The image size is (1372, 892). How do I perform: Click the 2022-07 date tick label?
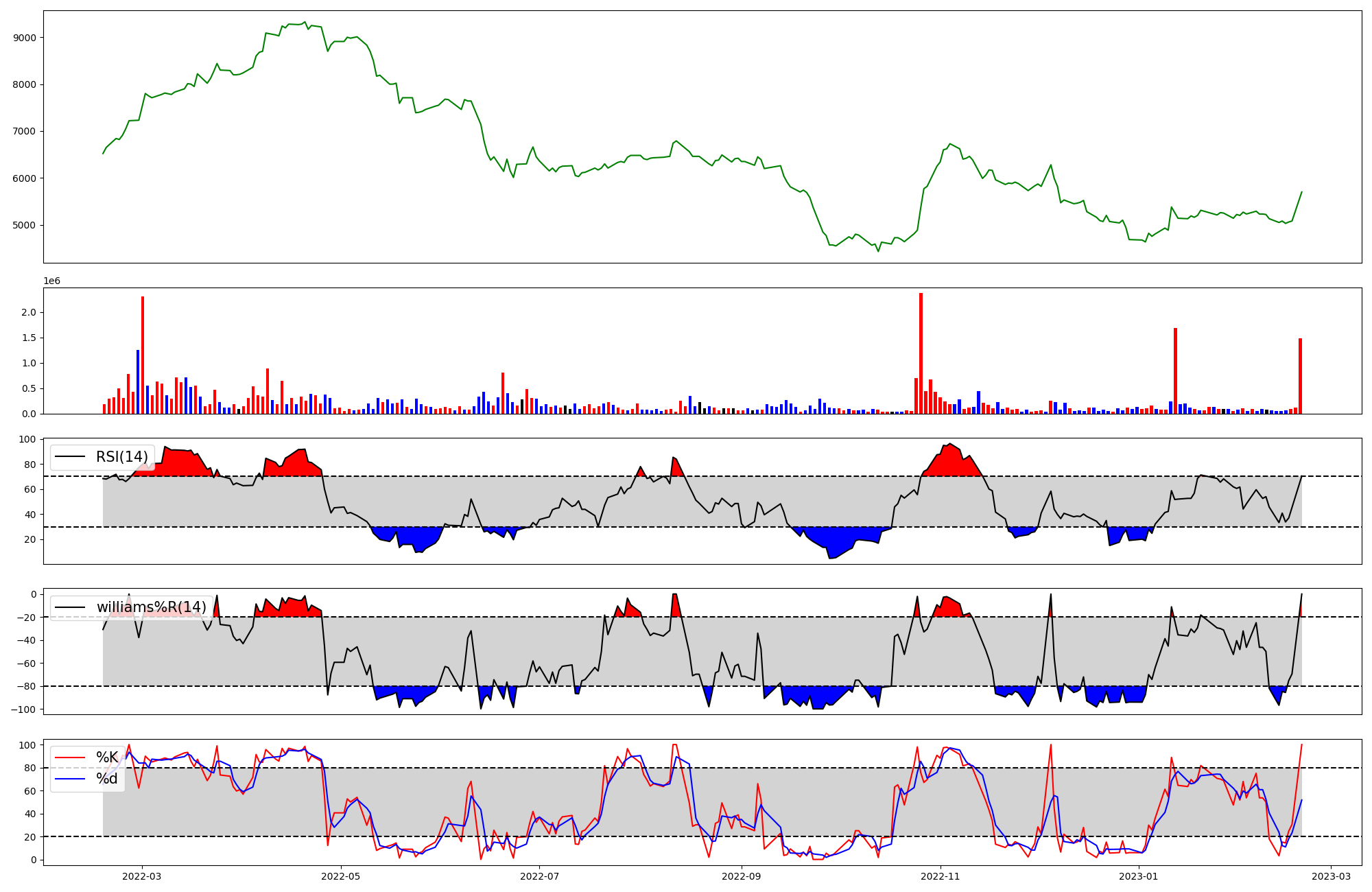point(539,876)
